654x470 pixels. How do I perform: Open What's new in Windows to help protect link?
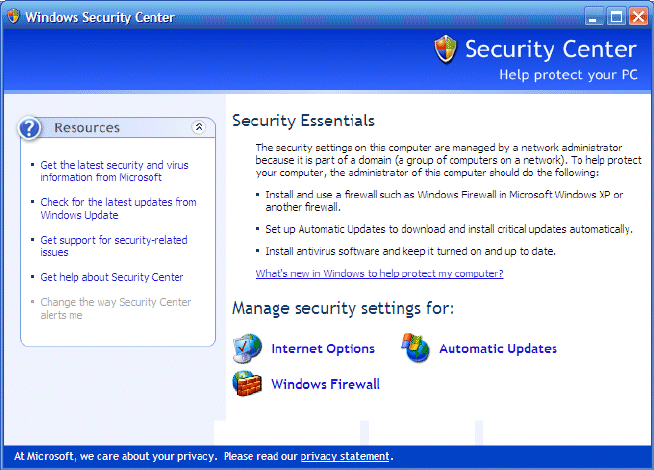(379, 273)
